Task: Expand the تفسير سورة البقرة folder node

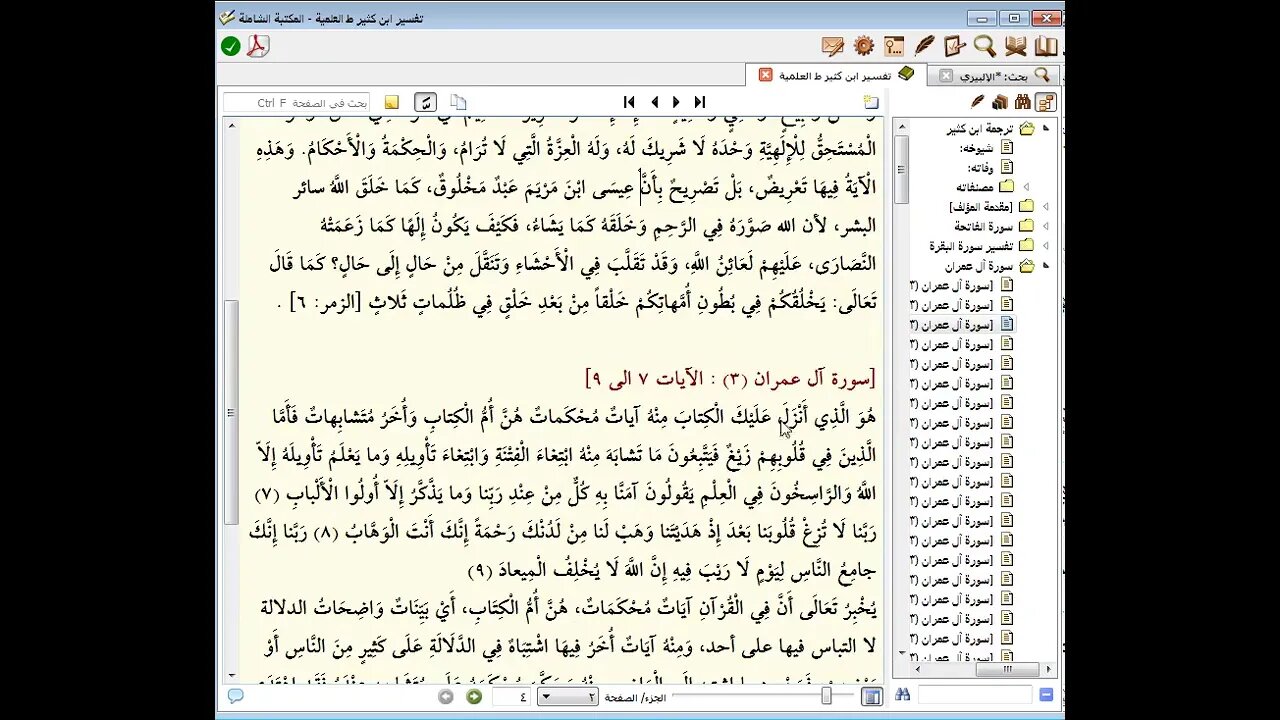Action: pos(1046,246)
